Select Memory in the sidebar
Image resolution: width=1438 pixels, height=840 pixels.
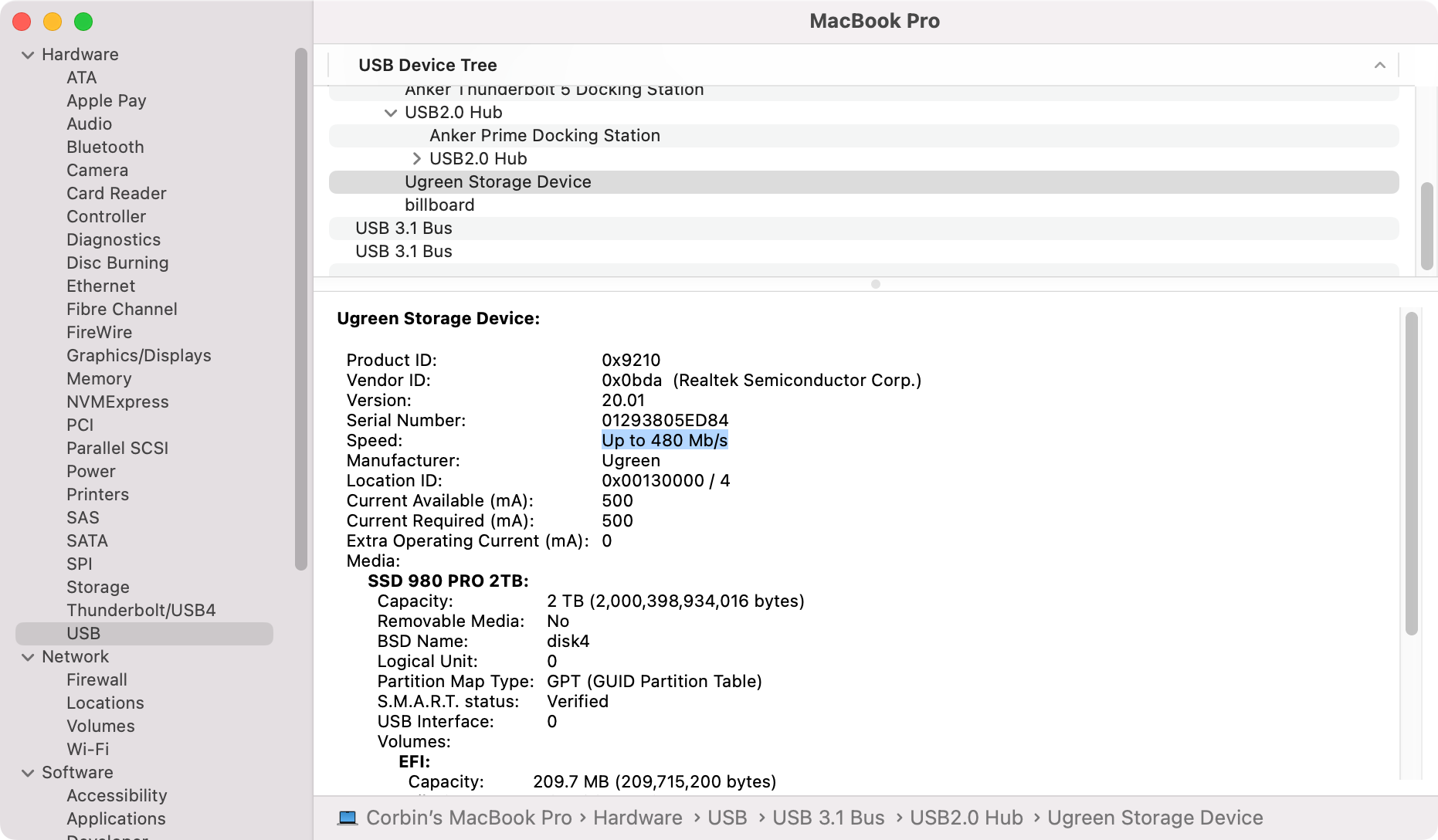tap(99, 379)
